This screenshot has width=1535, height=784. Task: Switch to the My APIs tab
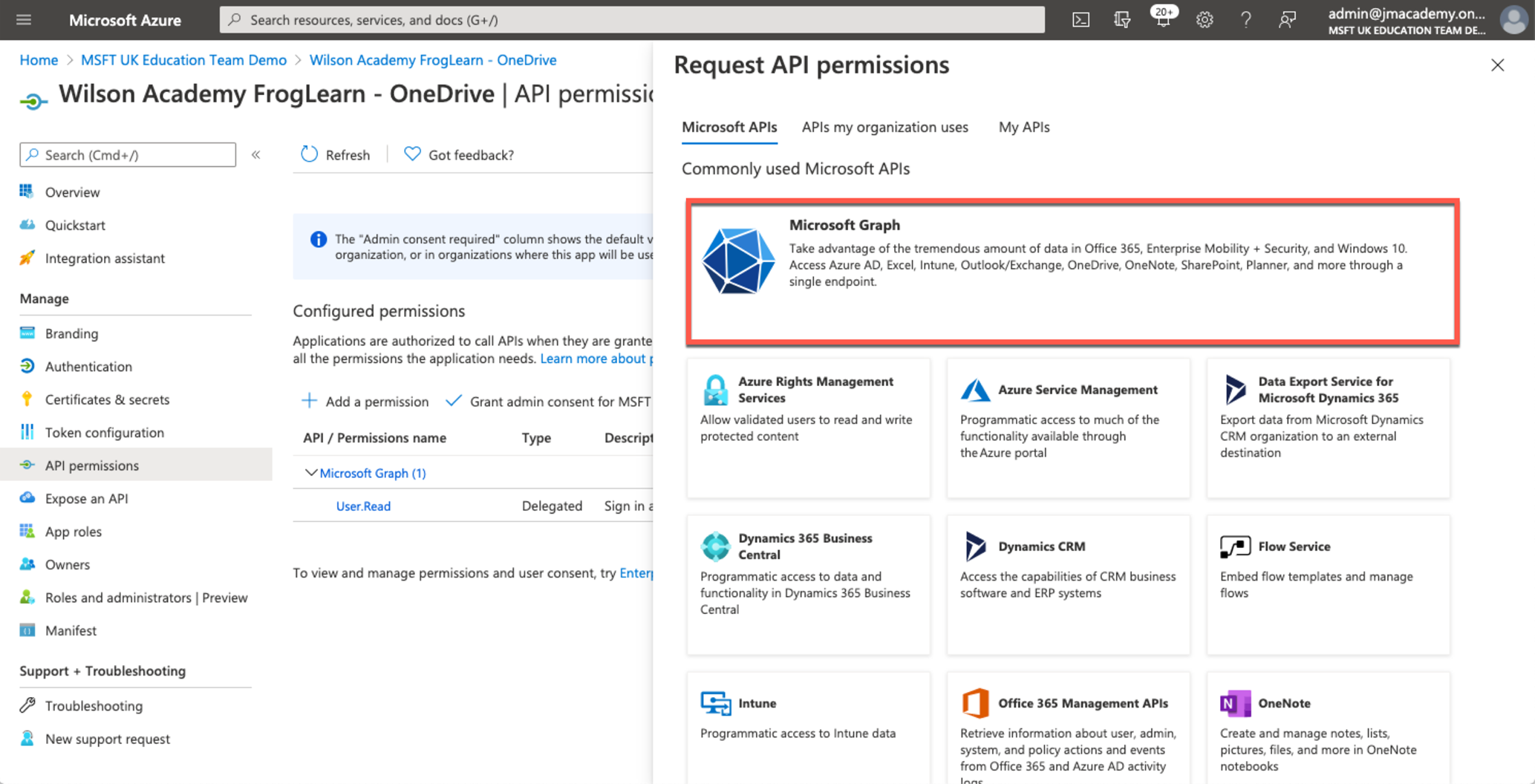click(x=1023, y=127)
